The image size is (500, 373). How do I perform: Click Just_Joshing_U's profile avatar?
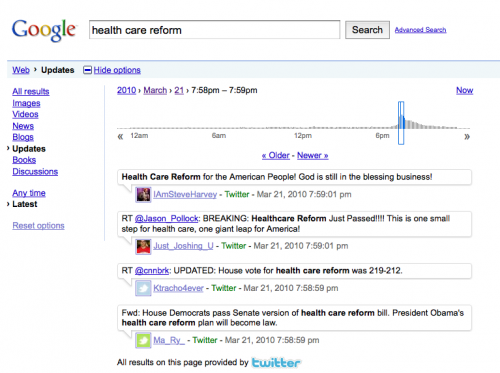click(143, 247)
